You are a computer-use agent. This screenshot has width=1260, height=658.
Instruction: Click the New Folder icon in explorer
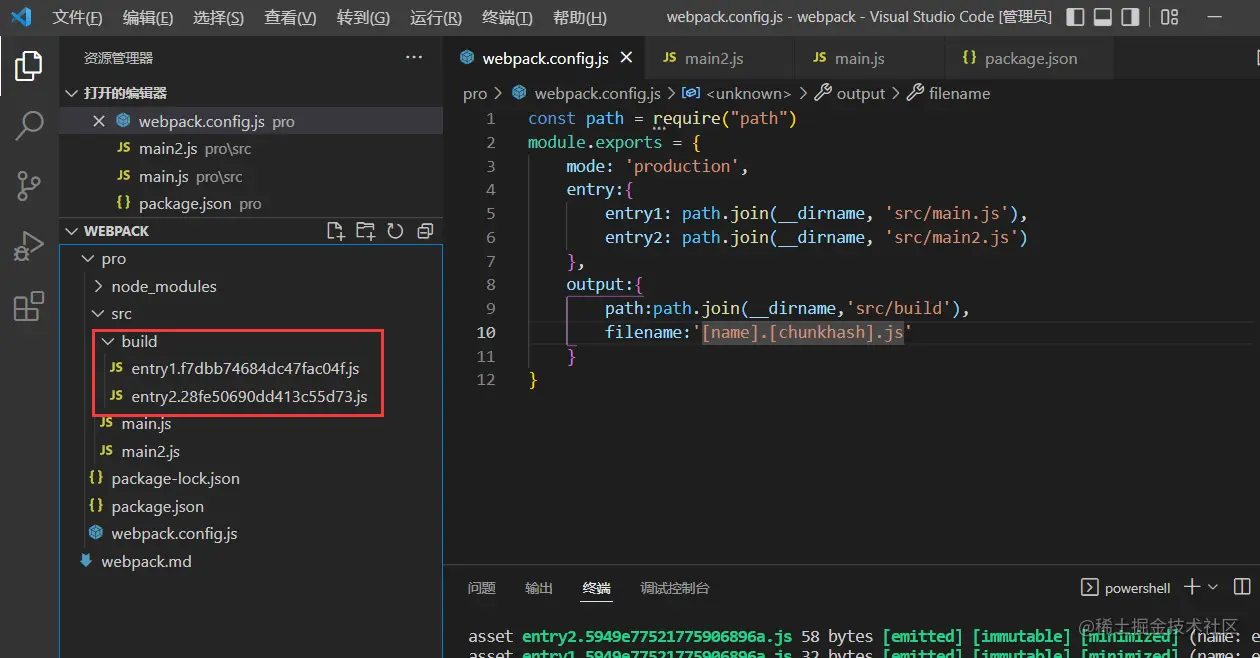pyautogui.click(x=366, y=231)
